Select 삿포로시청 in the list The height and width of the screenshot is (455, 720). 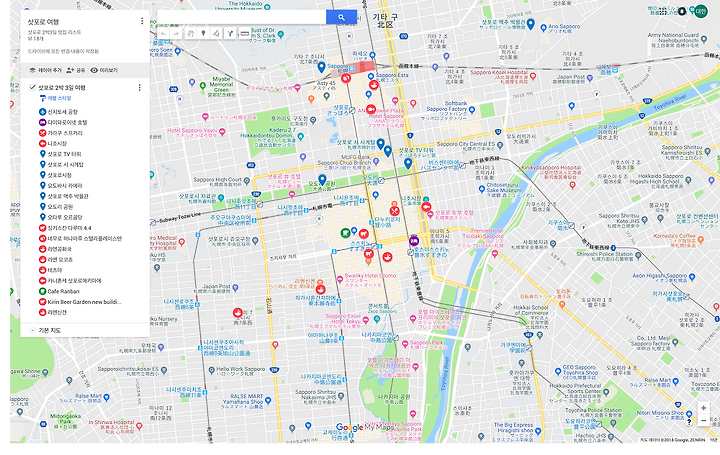point(60,175)
